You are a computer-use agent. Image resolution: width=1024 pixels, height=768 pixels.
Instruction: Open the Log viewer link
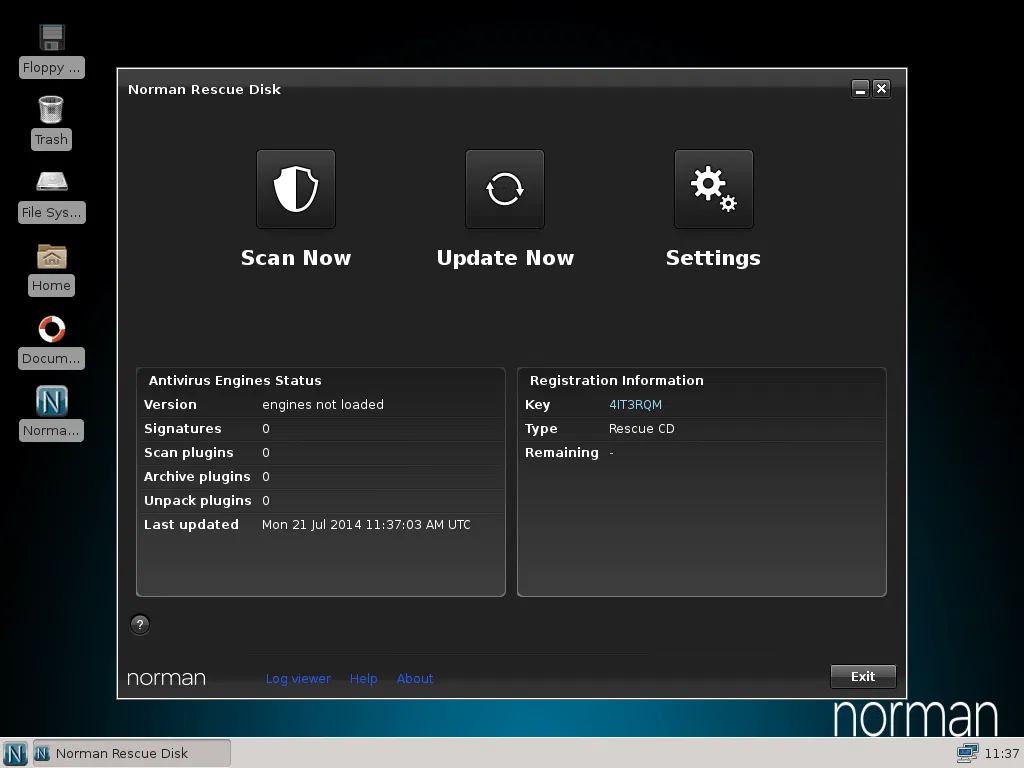(298, 679)
